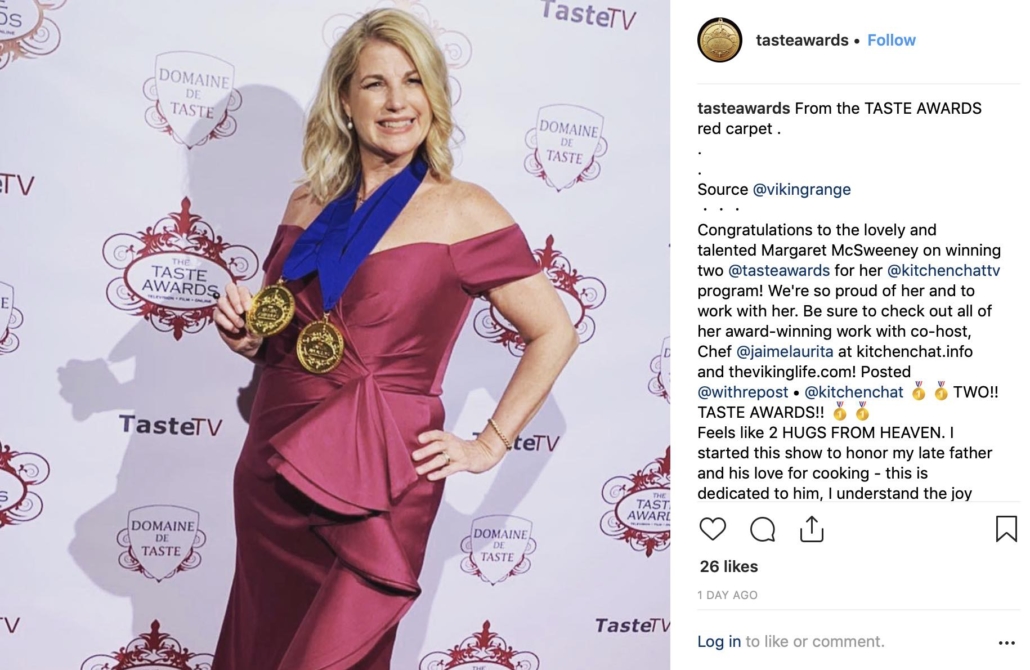1030x670 pixels.
Task: Open more options via the three dots
Action: coord(1006,642)
